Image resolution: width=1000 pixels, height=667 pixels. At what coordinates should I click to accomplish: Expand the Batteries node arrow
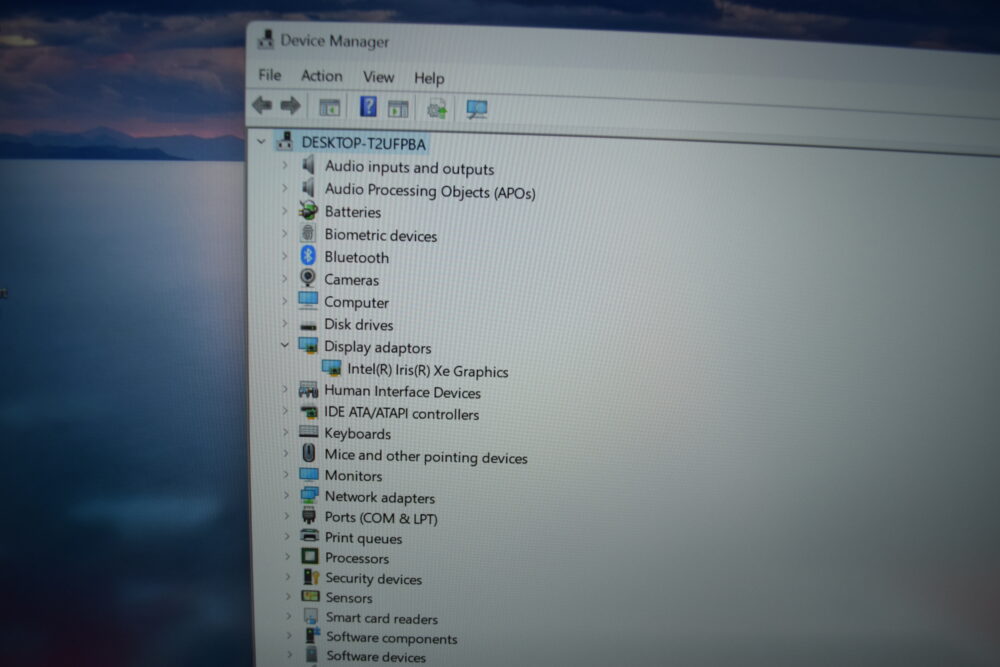[284, 210]
